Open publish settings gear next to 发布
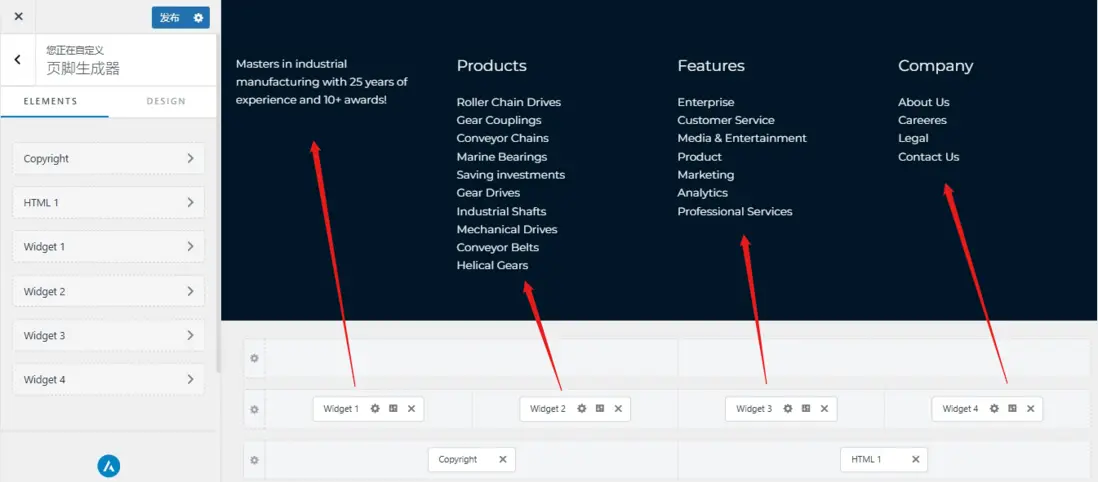The width and height of the screenshot is (1098, 482). (x=198, y=17)
